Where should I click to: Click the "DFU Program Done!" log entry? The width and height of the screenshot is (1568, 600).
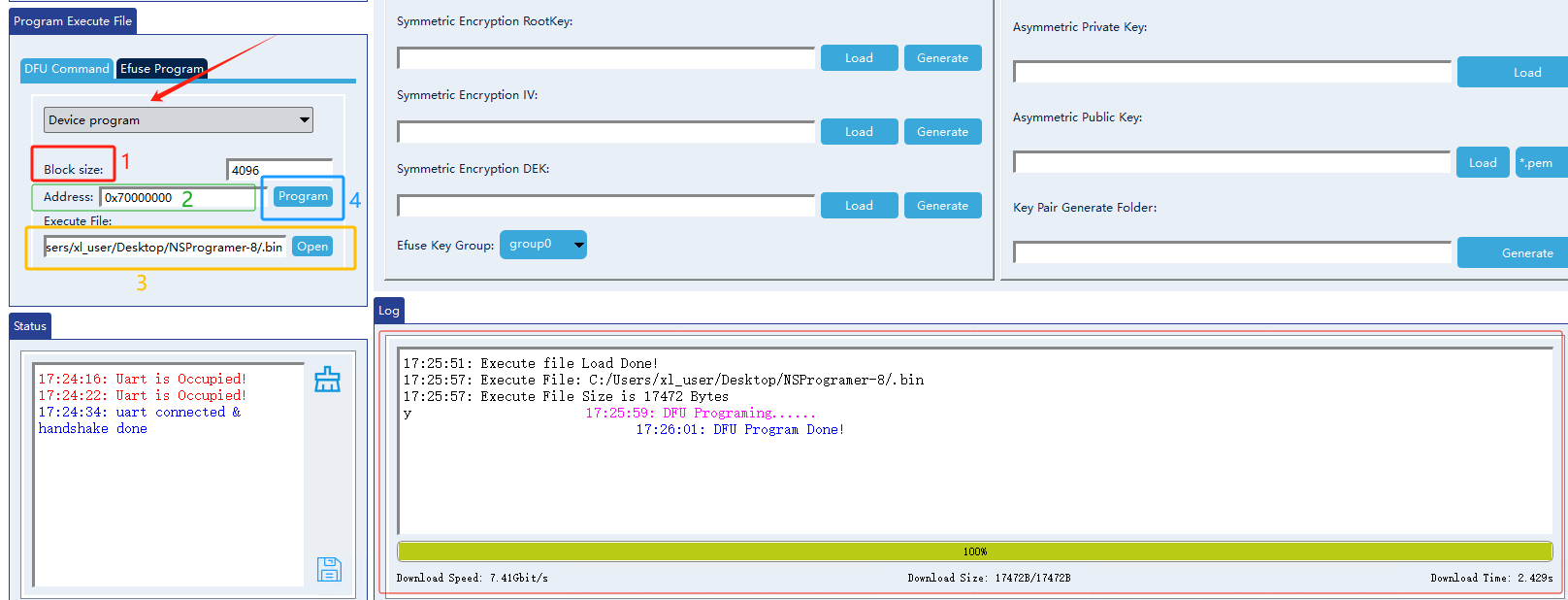(x=740, y=430)
